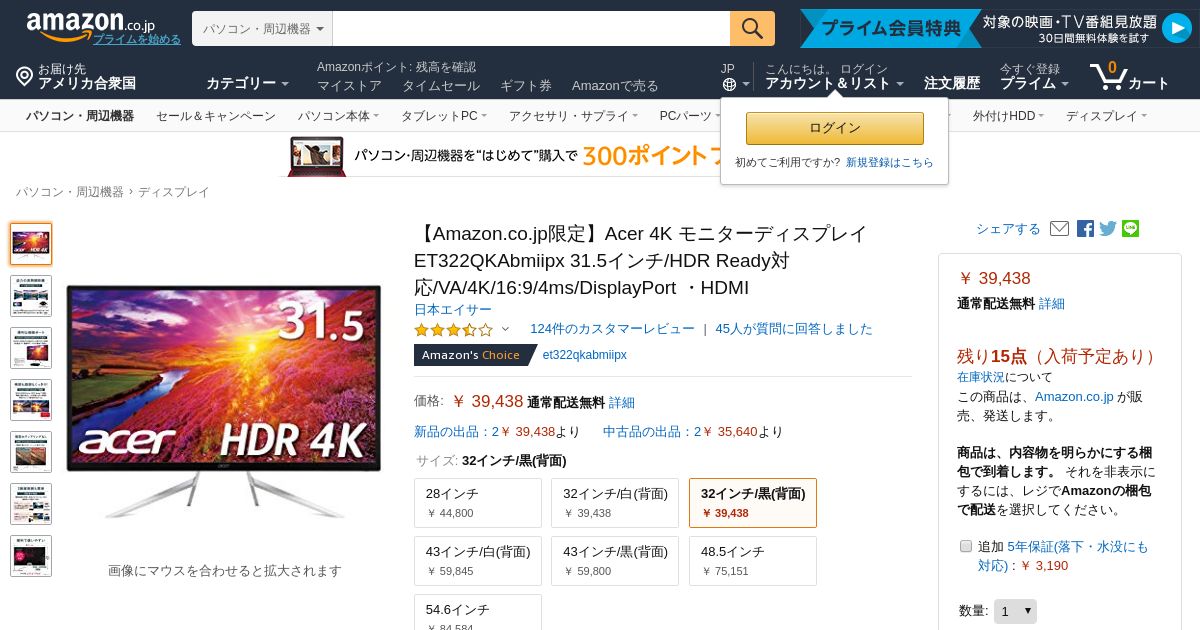Click the 新規登録はこちら link

(890, 162)
